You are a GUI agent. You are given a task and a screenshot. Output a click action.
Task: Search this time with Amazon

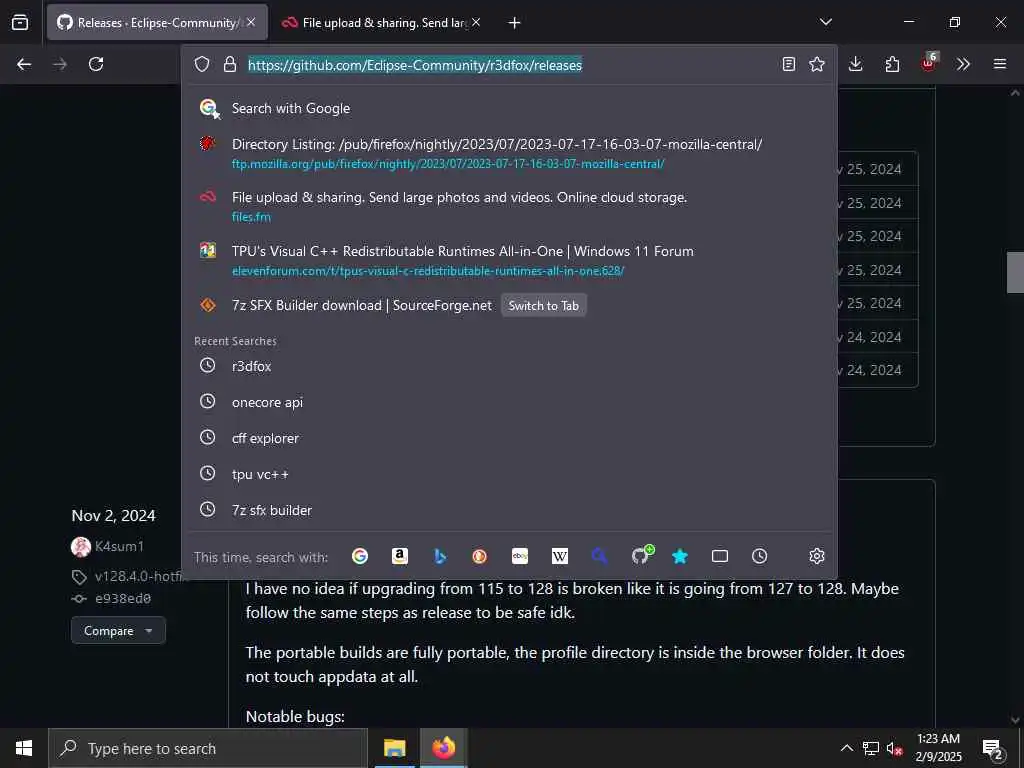[400, 556]
